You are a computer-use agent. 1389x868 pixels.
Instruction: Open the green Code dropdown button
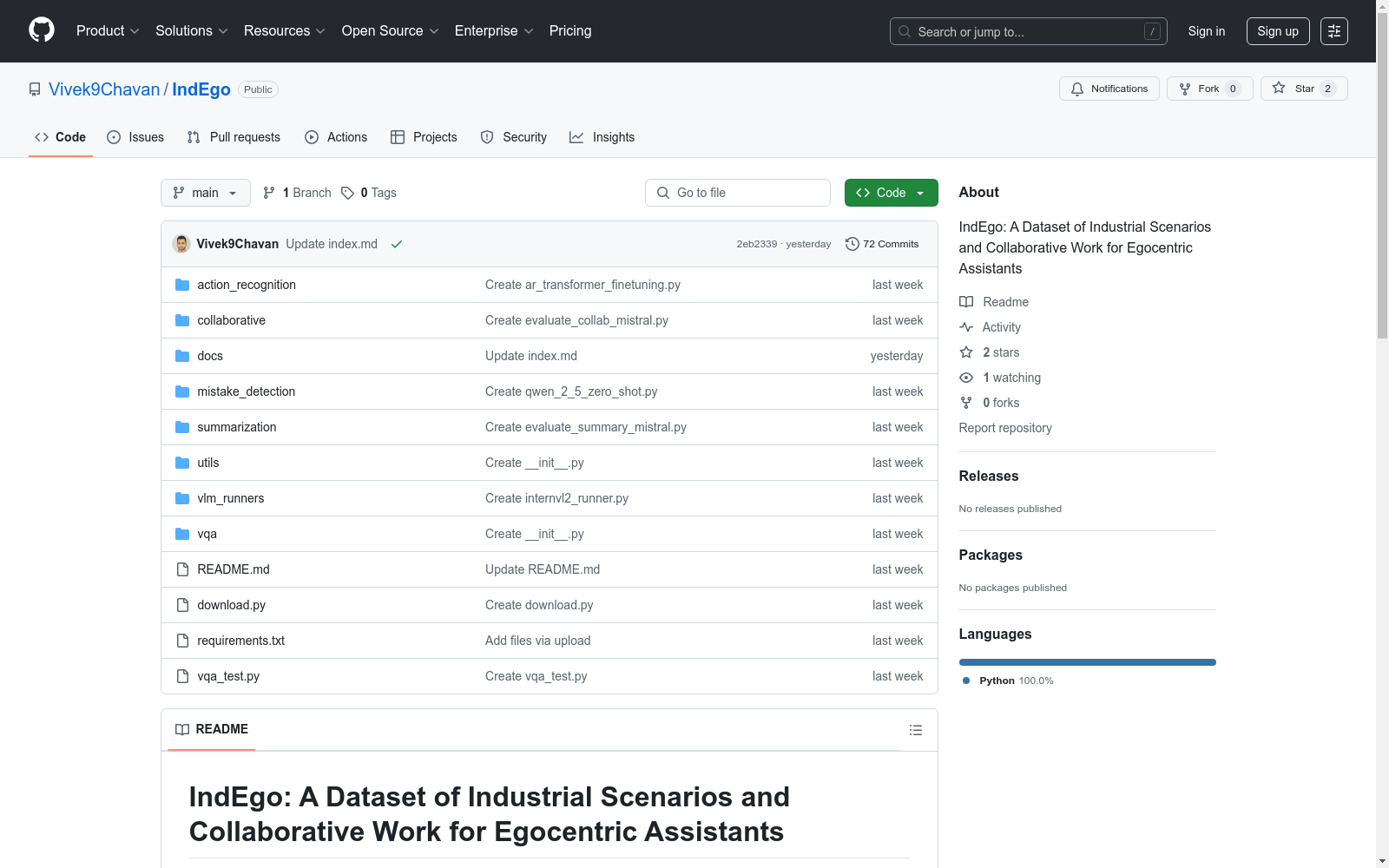(891, 193)
